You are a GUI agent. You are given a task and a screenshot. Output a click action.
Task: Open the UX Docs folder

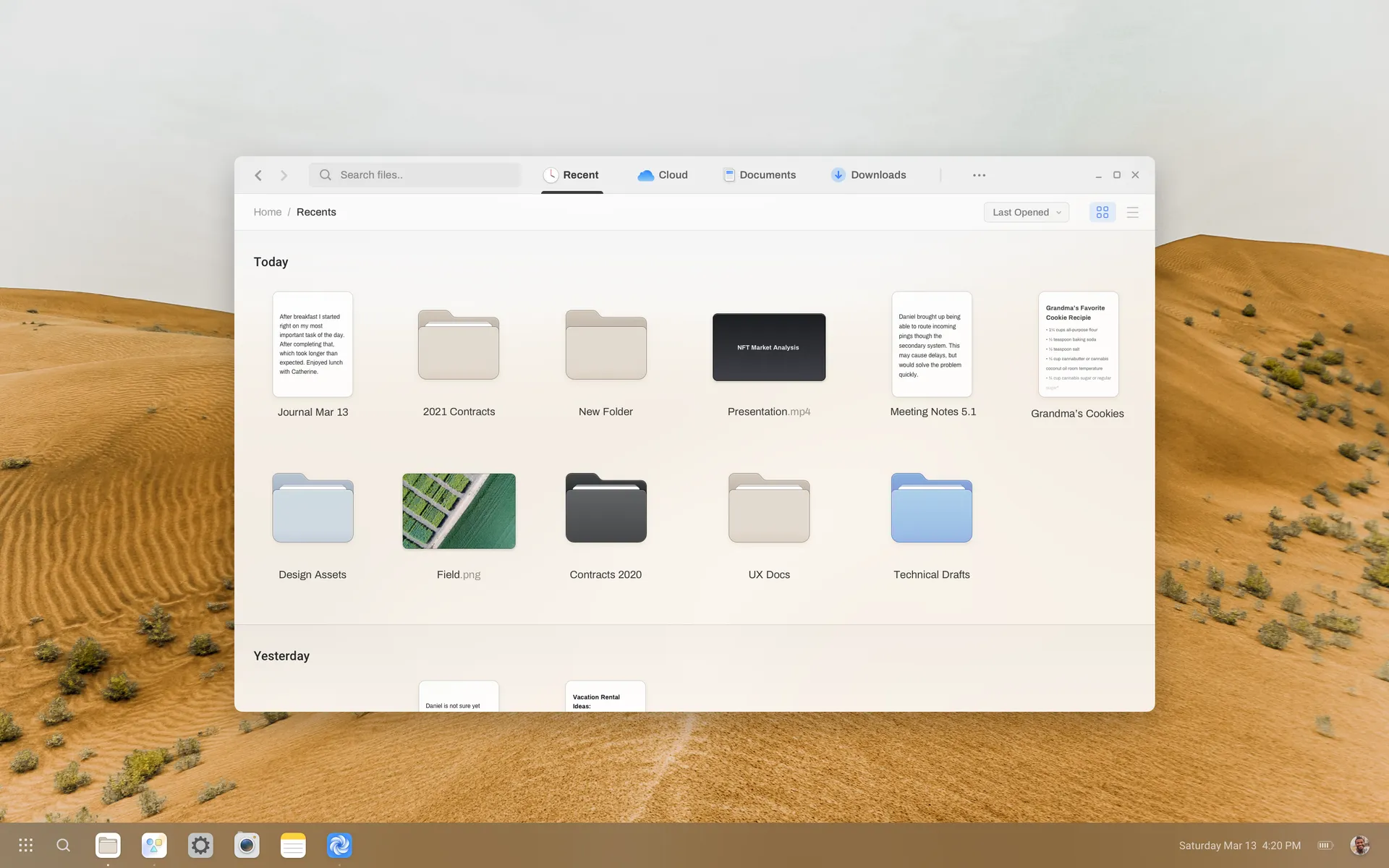pyautogui.click(x=769, y=508)
